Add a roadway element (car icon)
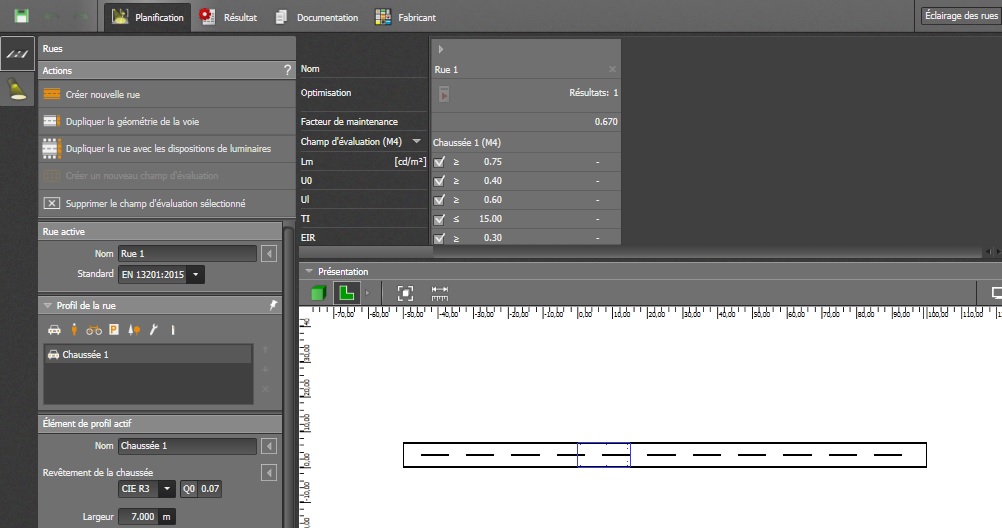This screenshot has width=1002, height=528. (x=54, y=330)
